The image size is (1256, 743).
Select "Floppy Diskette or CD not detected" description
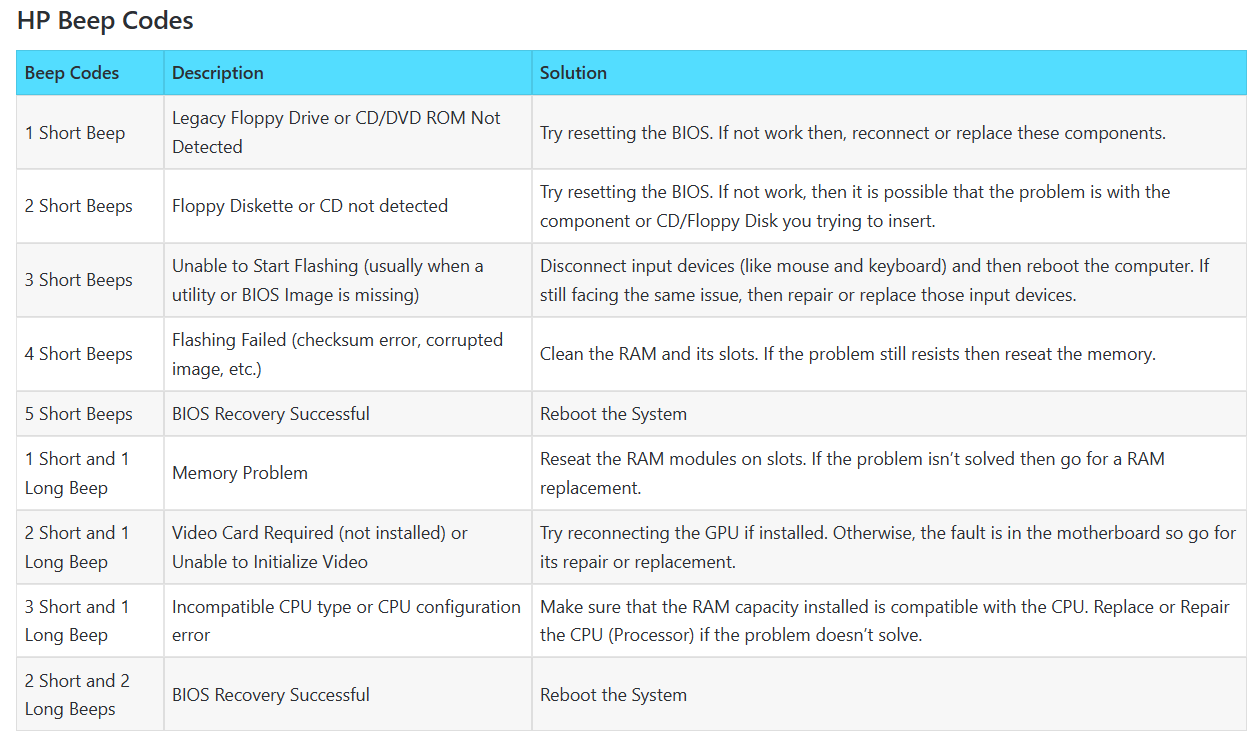[x=310, y=206]
